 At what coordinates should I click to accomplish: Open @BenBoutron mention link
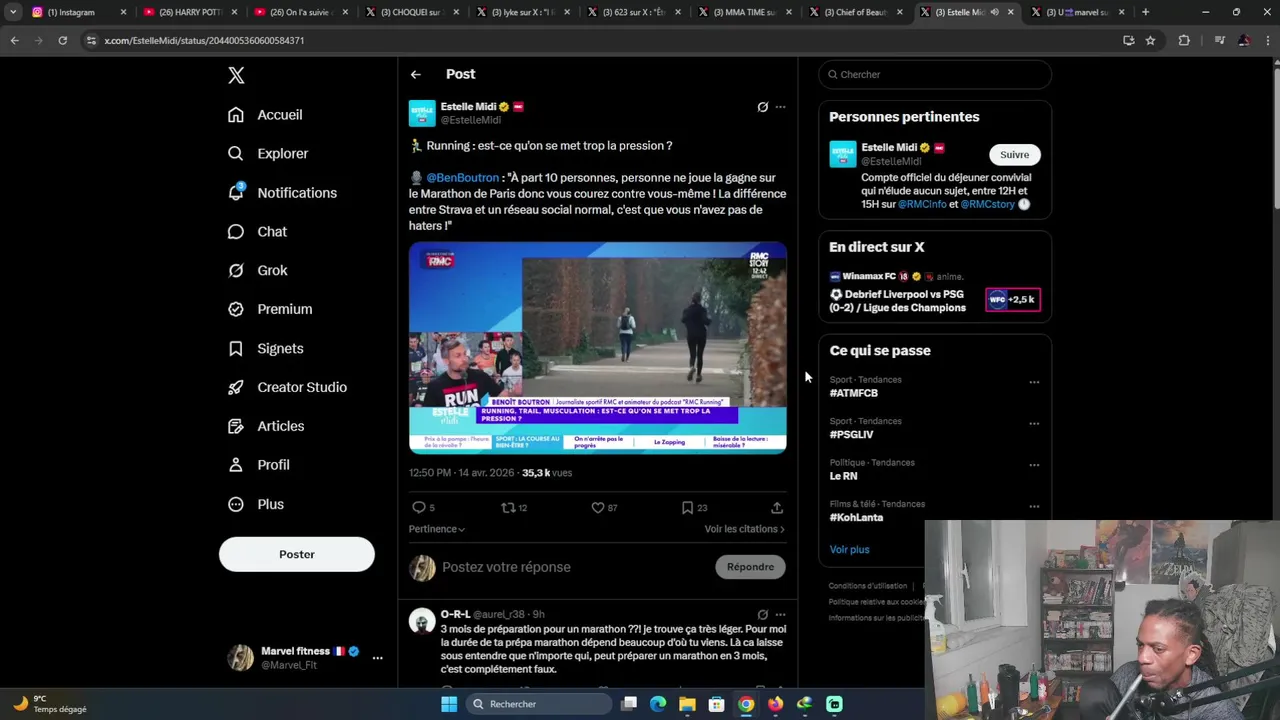click(x=462, y=178)
